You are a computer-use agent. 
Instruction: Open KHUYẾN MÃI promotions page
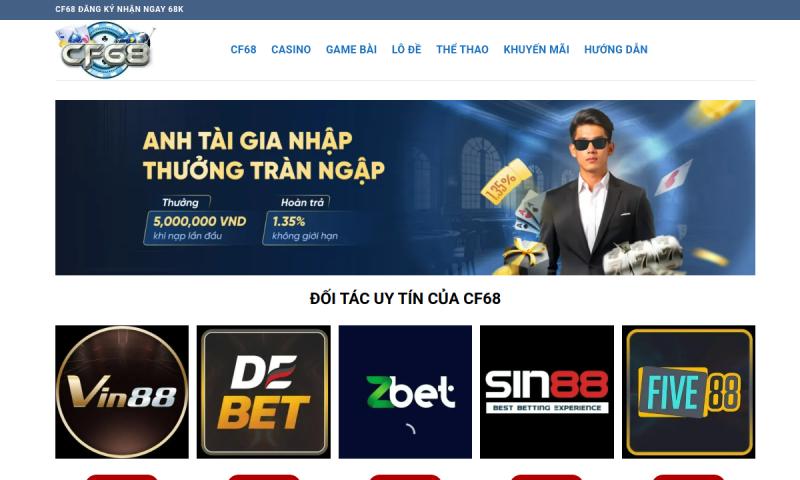536,49
